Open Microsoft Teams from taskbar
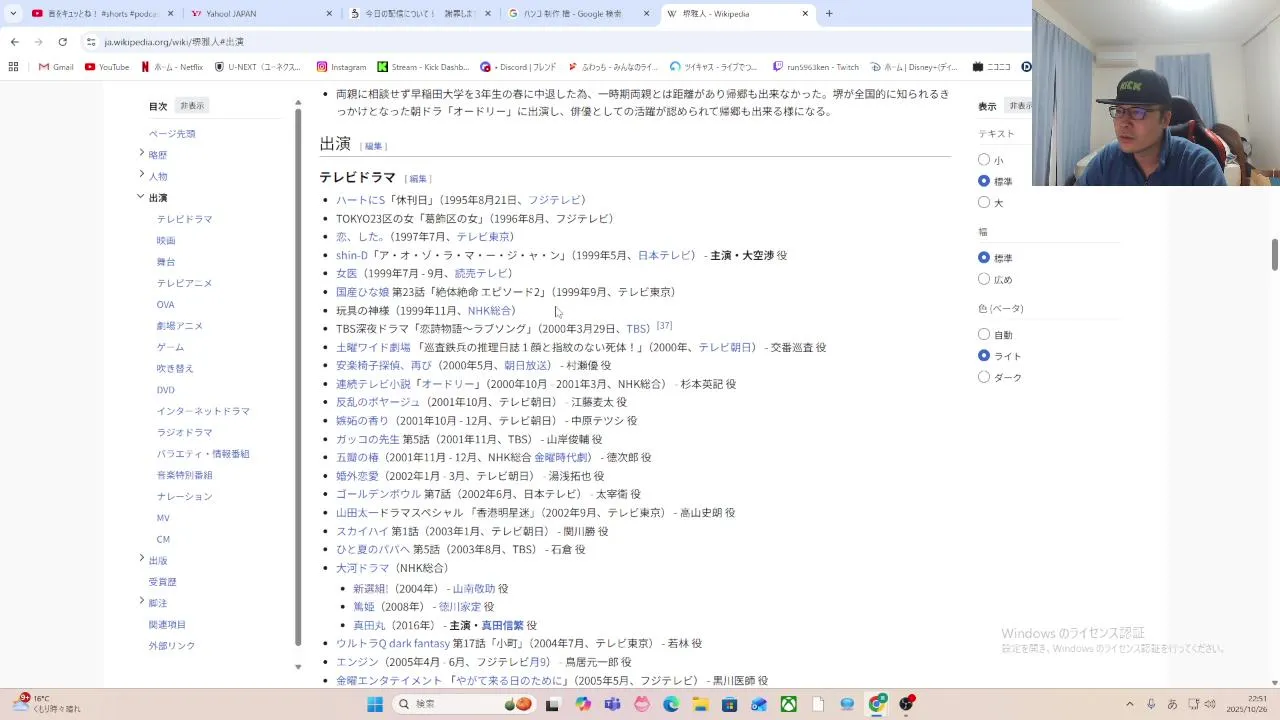Screen dimensions: 1280x720 [x=612, y=704]
